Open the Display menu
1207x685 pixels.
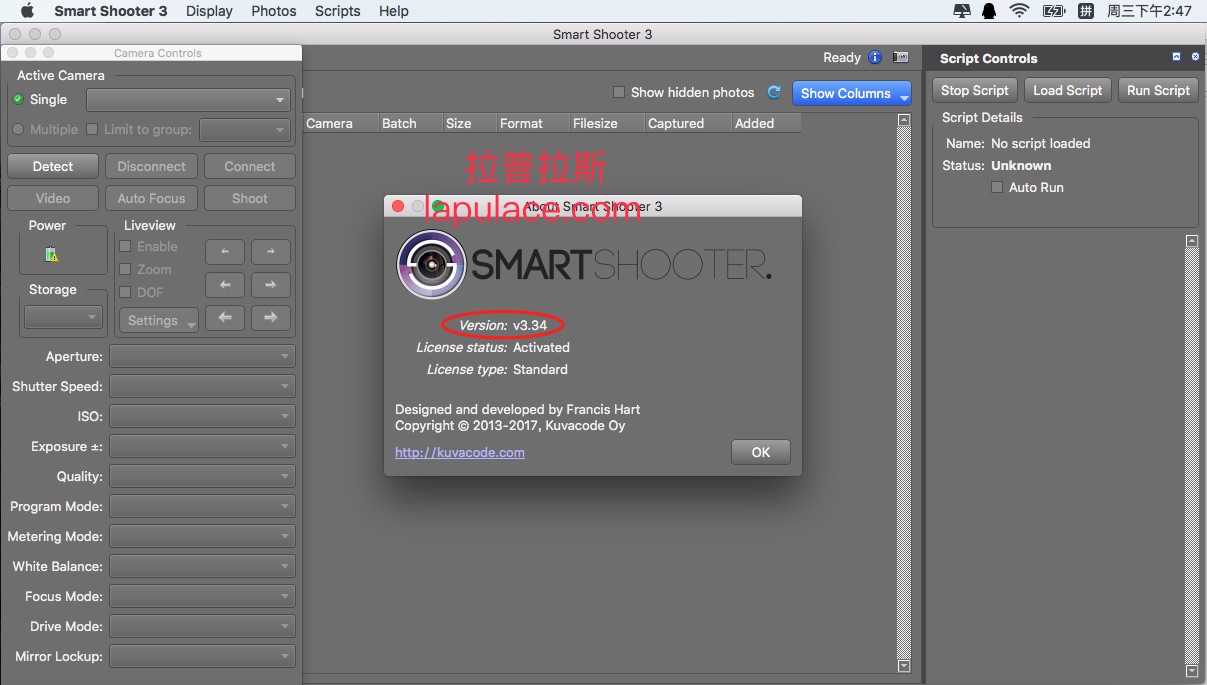coord(209,11)
